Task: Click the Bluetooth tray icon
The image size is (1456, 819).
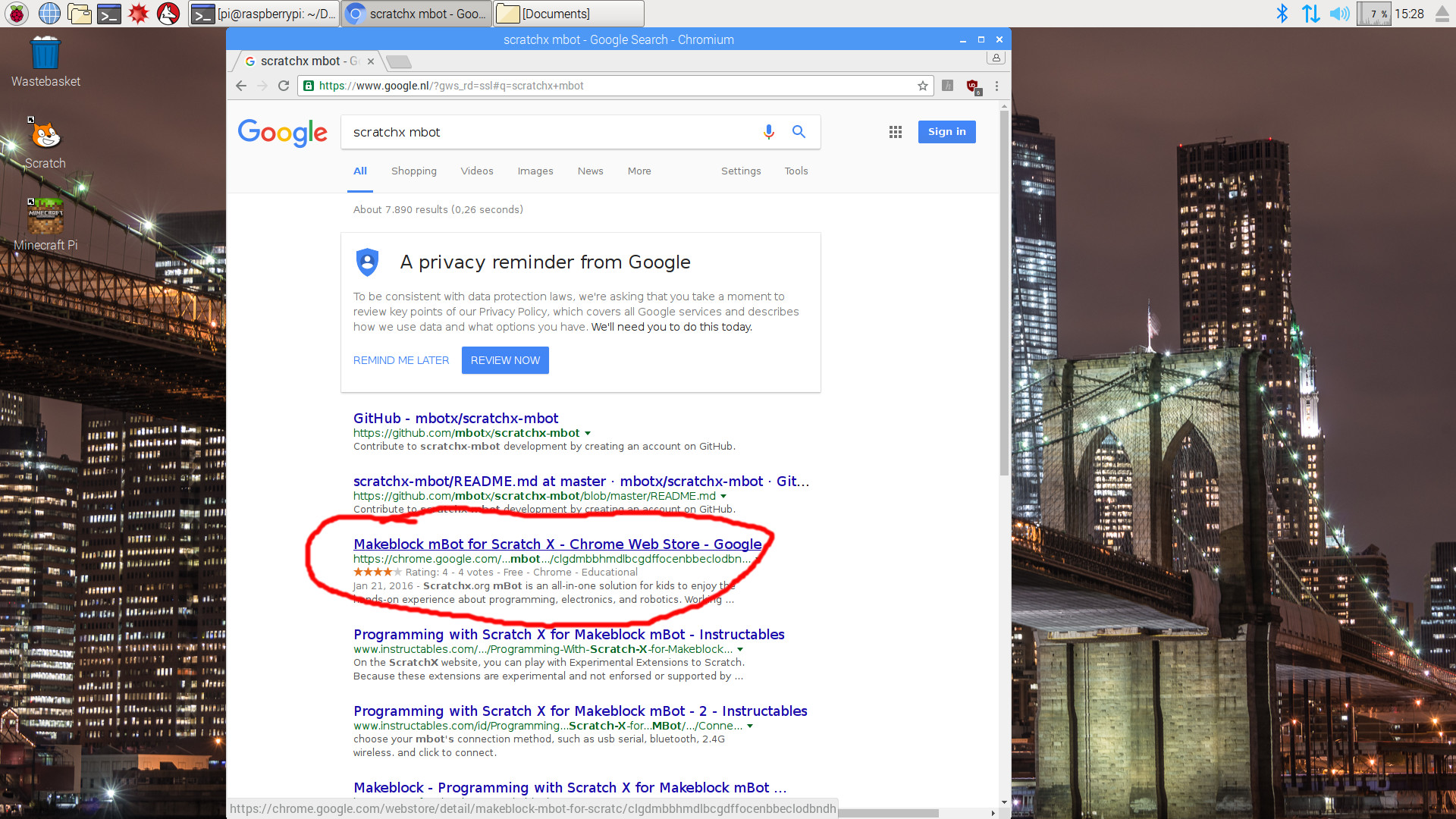Action: click(1282, 14)
